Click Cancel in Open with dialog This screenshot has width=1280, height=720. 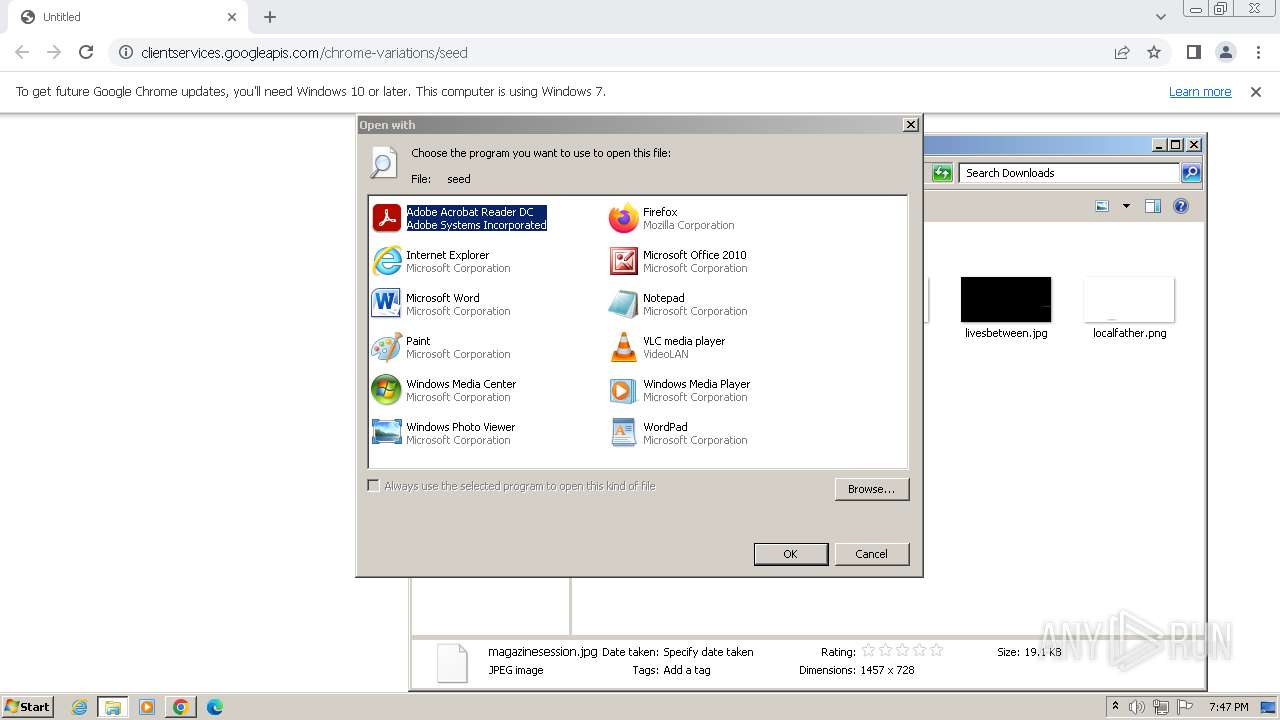click(871, 554)
